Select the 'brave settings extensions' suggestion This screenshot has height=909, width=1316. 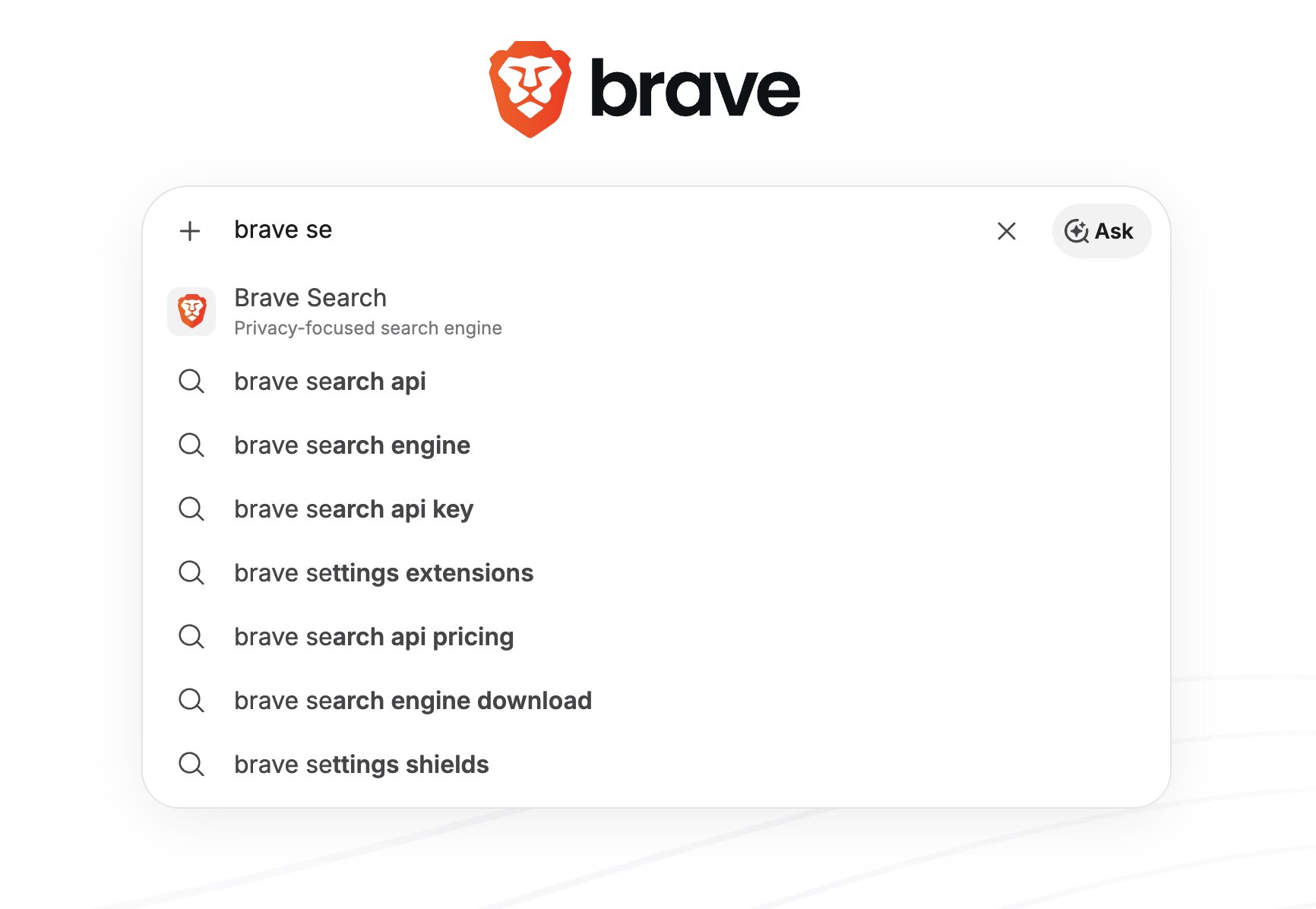pyautogui.click(x=383, y=574)
